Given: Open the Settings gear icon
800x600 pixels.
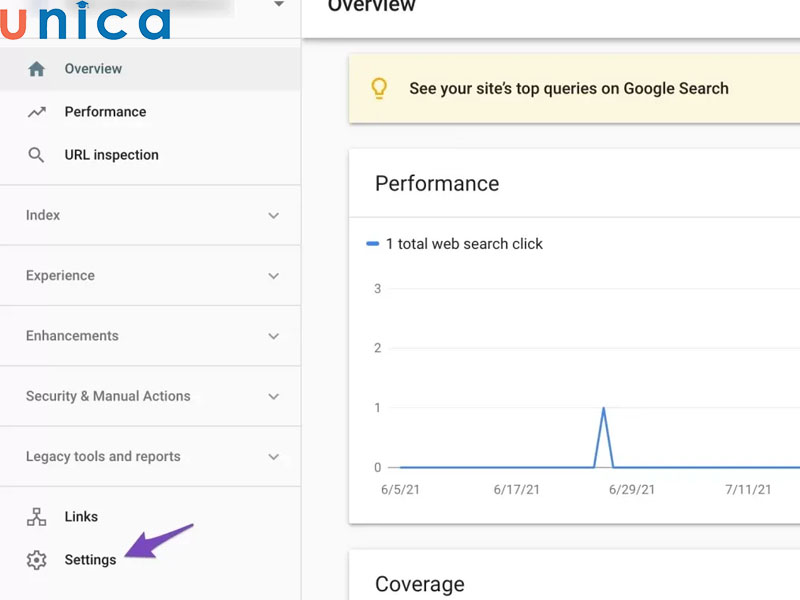Looking at the screenshot, I should pos(37,560).
